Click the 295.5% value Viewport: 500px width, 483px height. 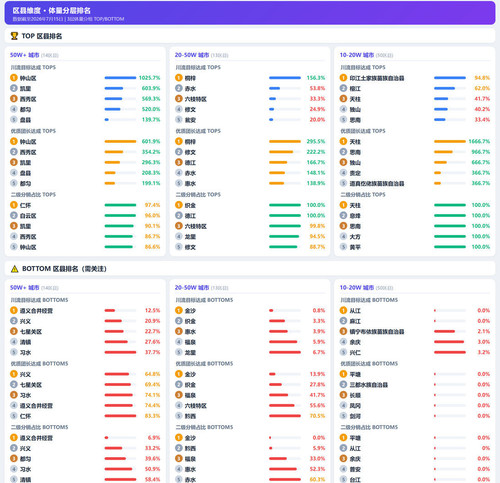pos(316,141)
